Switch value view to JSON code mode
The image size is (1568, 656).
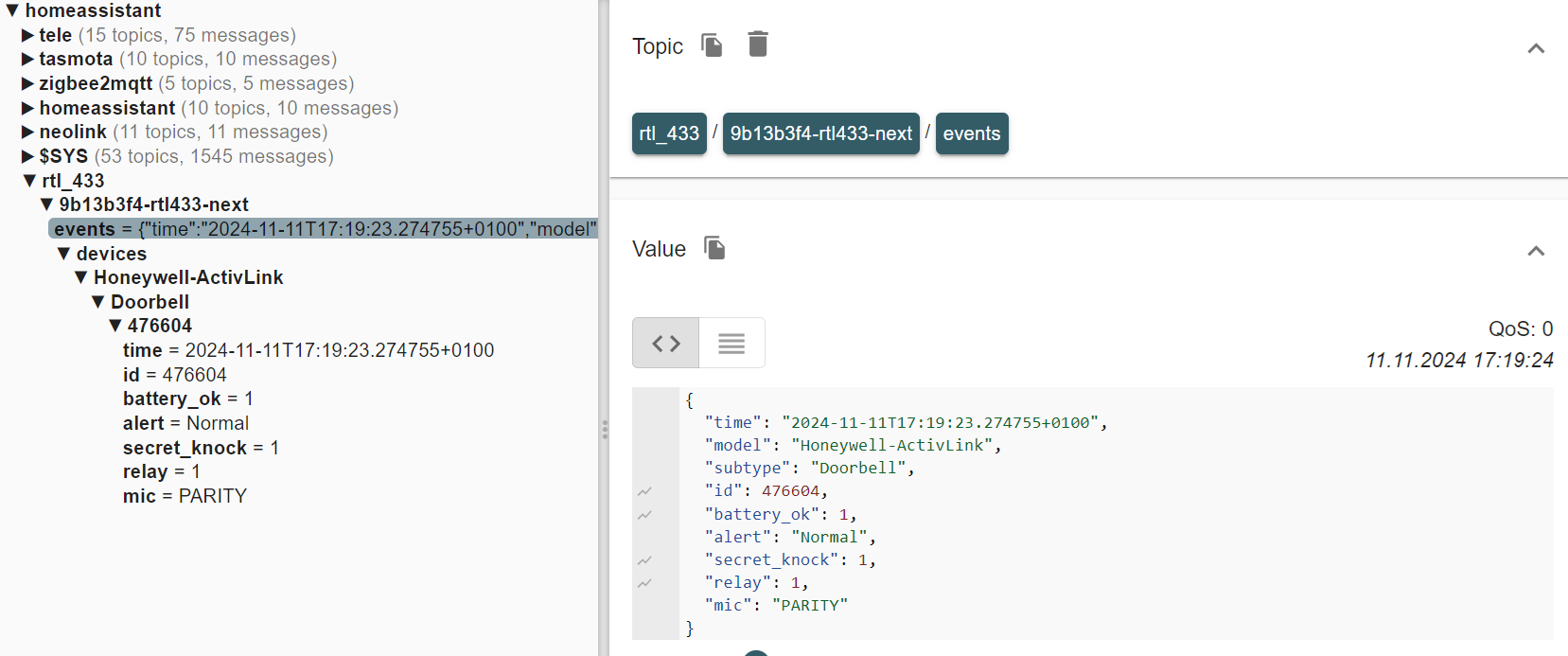[666, 343]
